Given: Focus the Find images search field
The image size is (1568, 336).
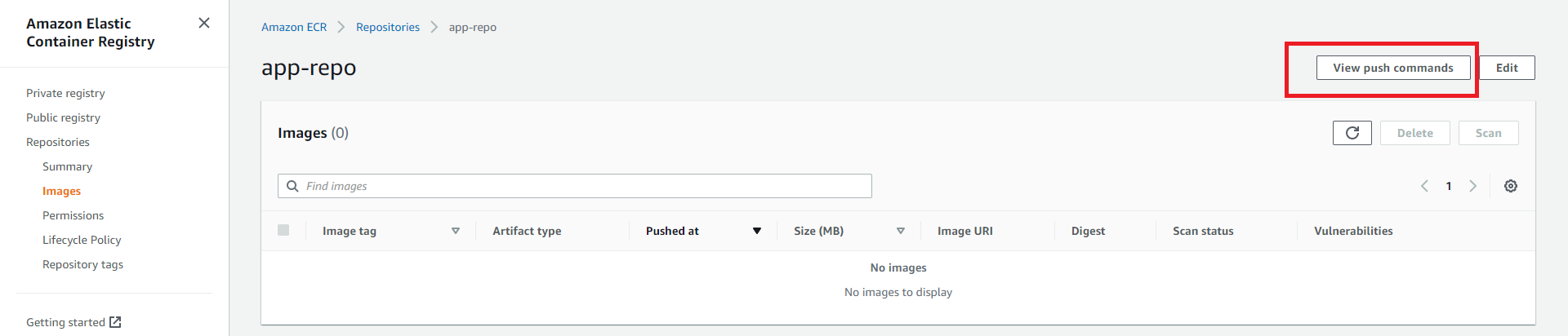Looking at the screenshot, I should (575, 186).
